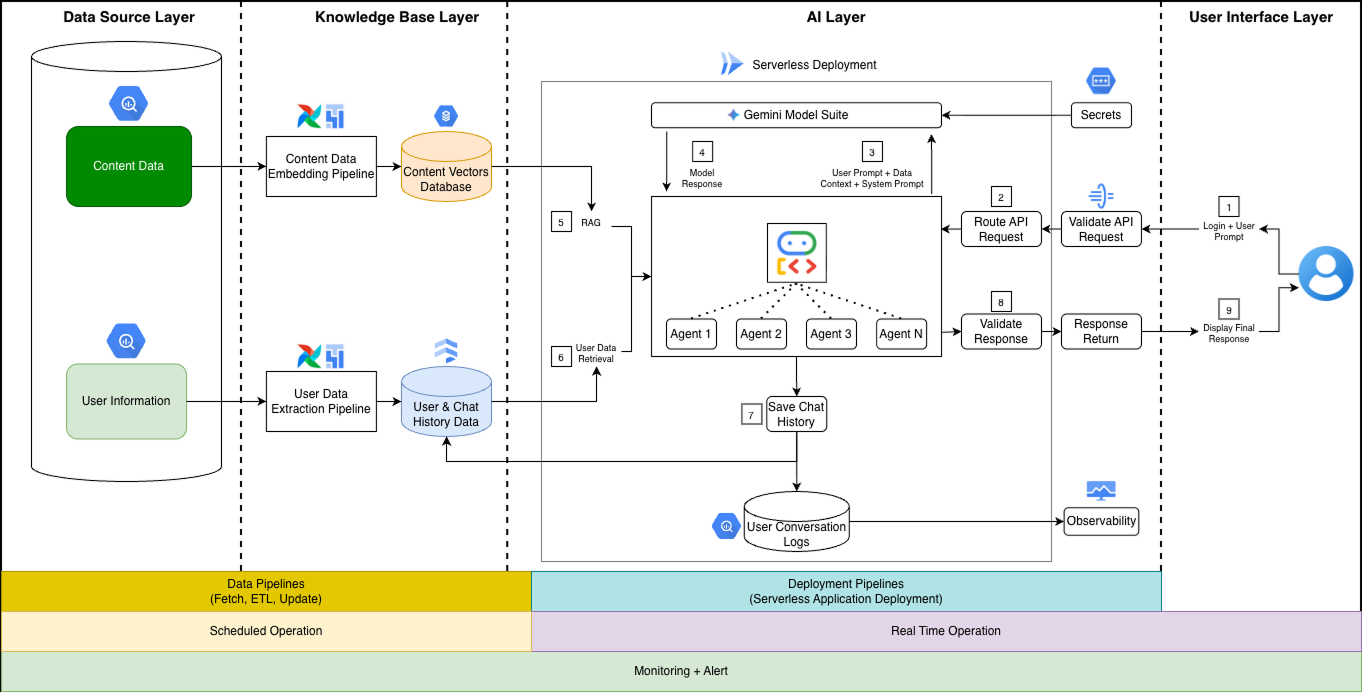The height and width of the screenshot is (693, 1362).
Task: Click the agent robot icon in center
Action: tap(796, 254)
